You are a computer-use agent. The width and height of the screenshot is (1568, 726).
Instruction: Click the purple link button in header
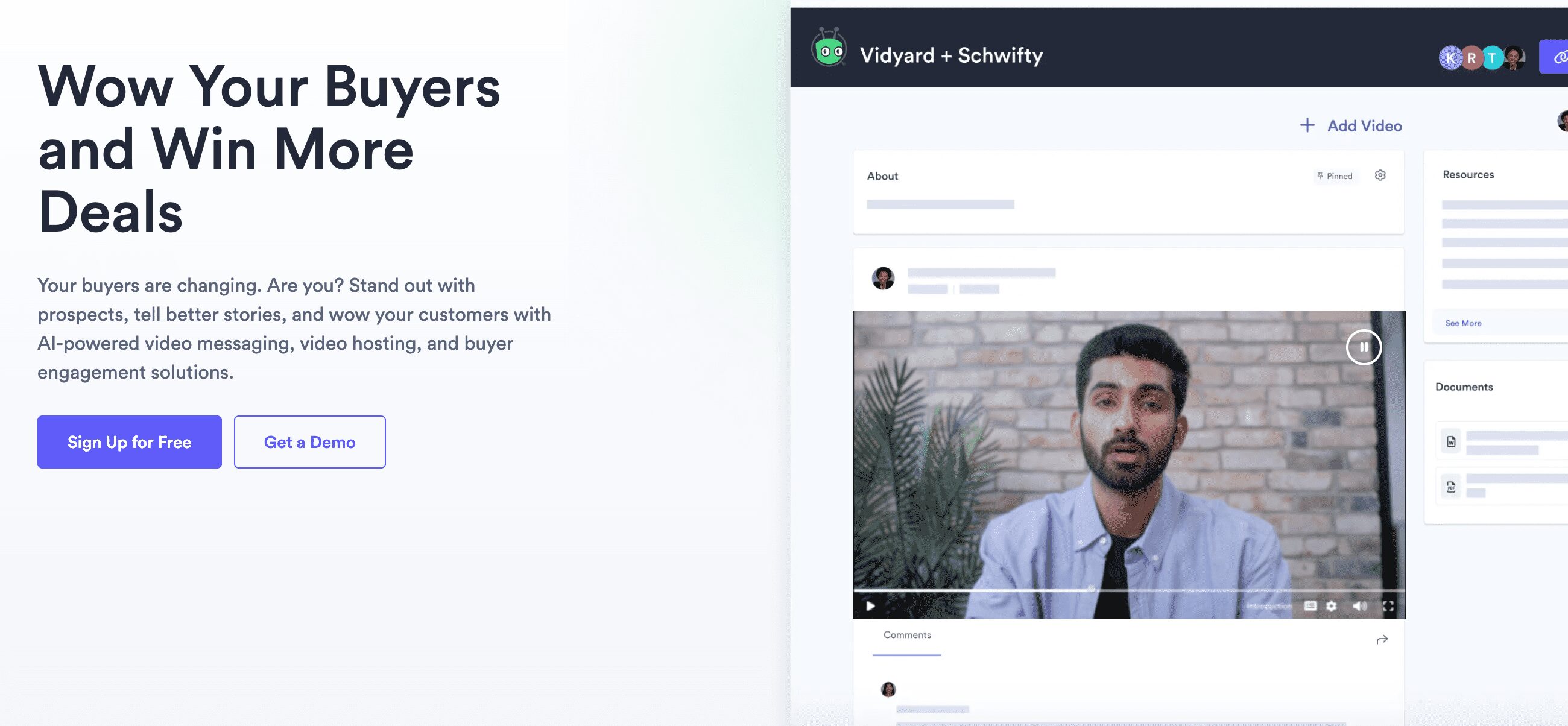point(1554,57)
